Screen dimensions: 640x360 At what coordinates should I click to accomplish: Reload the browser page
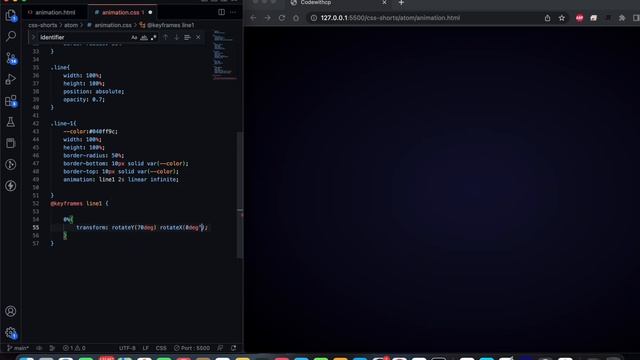click(x=282, y=18)
